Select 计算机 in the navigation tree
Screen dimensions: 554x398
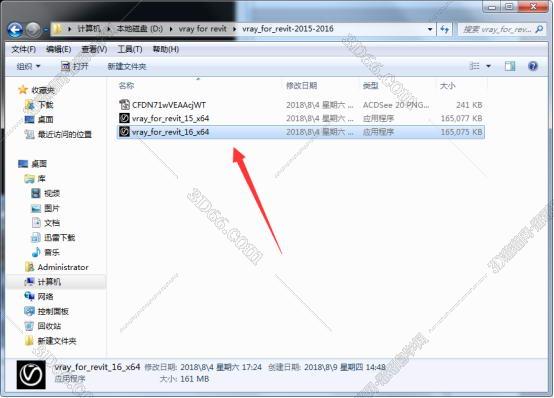pos(49,282)
